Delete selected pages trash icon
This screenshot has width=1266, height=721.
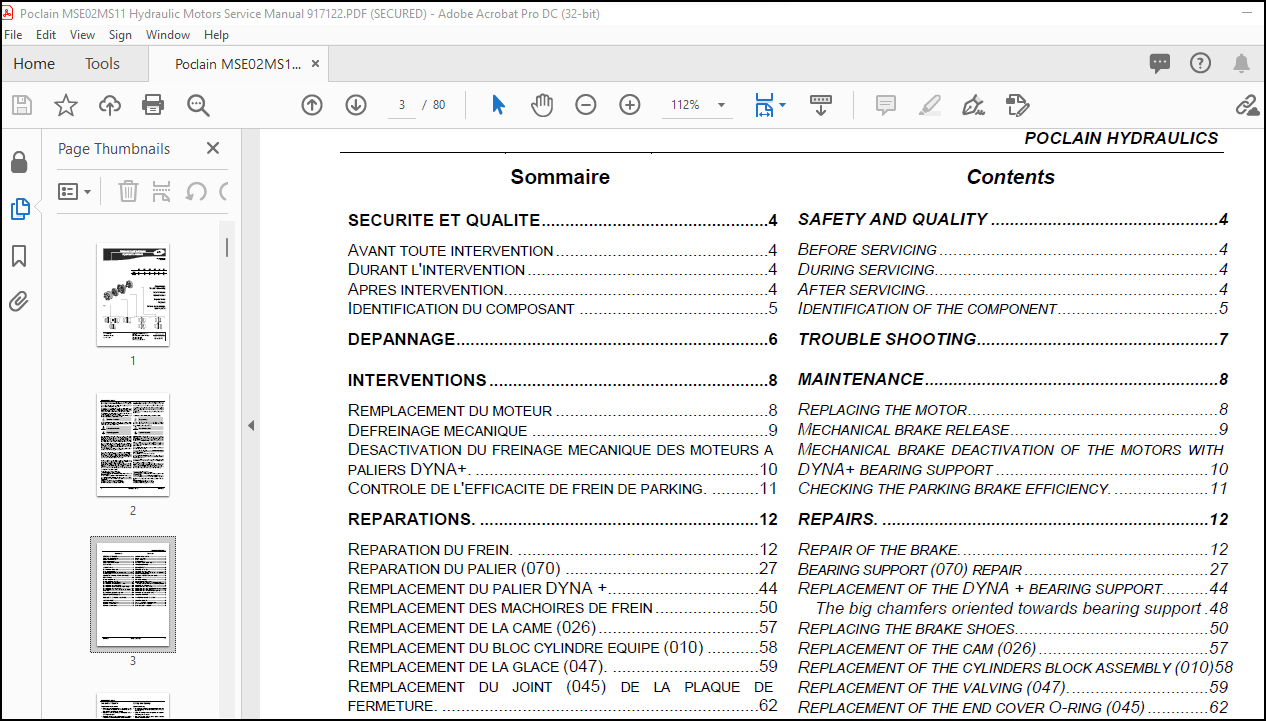point(128,191)
